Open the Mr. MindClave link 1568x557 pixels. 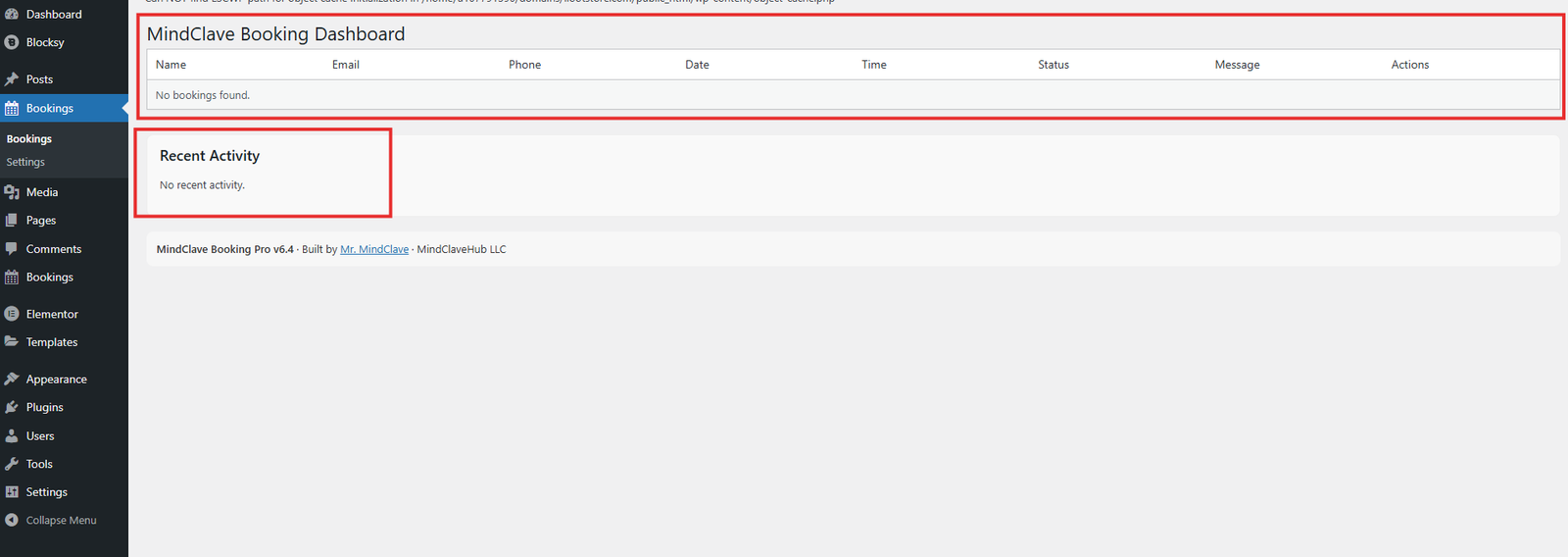pyautogui.click(x=374, y=250)
